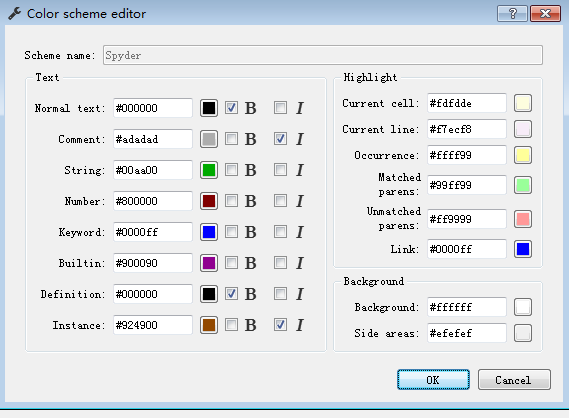
Task: Edit the Matched parens hex value #99ff99
Action: click(x=467, y=185)
